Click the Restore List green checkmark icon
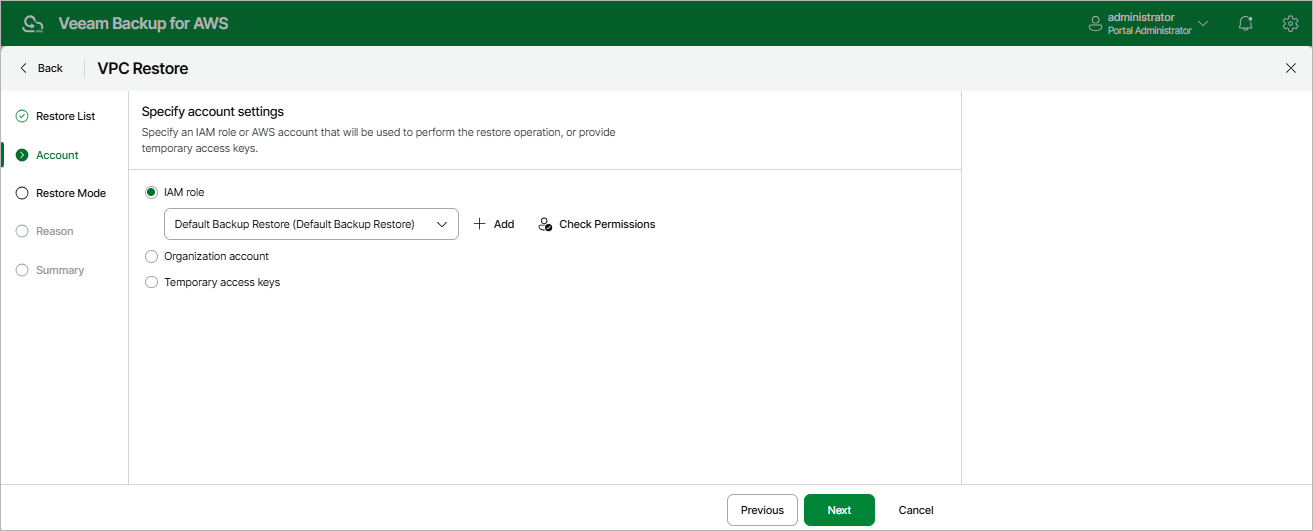 coord(22,116)
